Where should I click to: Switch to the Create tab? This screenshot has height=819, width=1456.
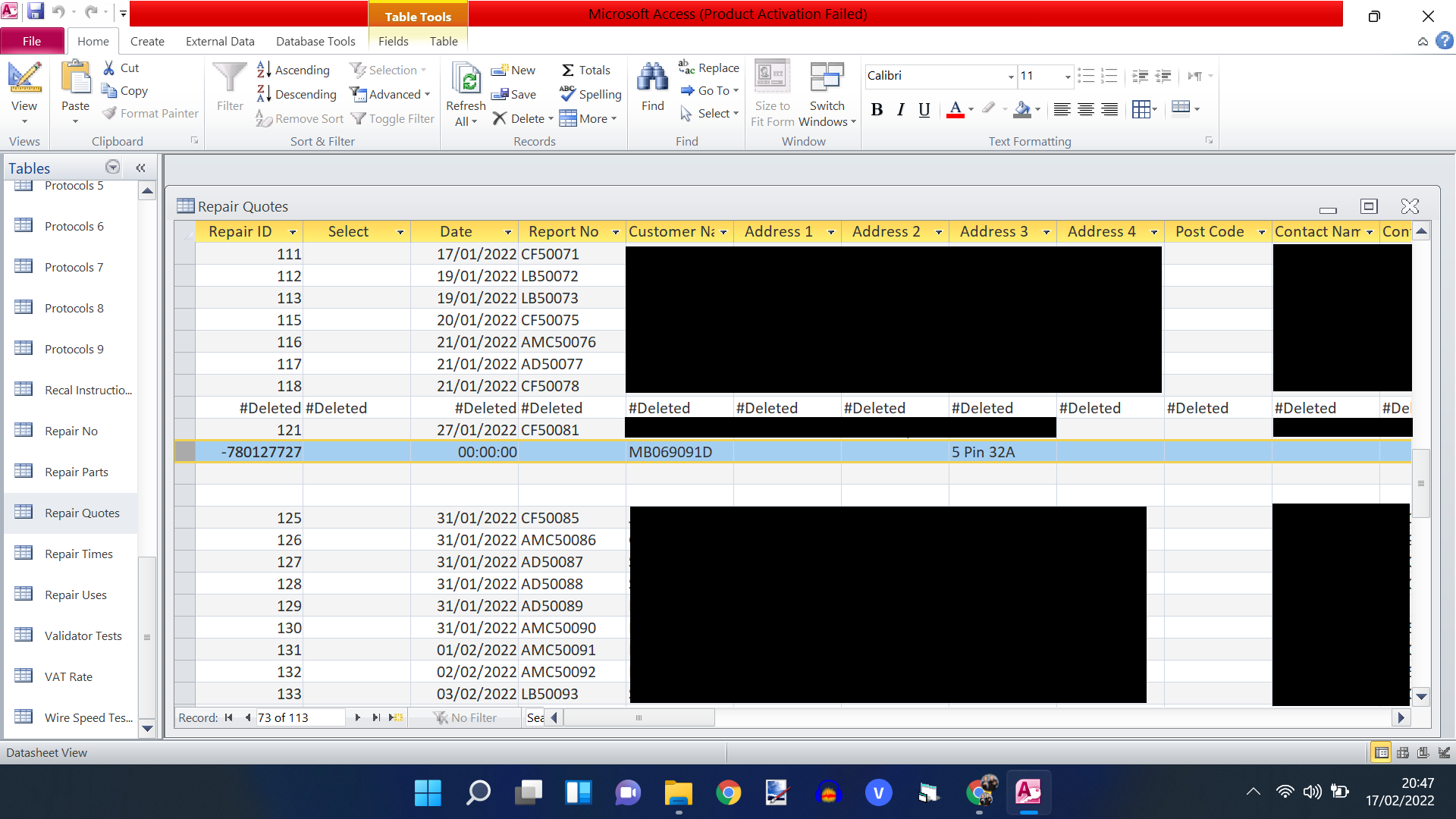click(147, 41)
